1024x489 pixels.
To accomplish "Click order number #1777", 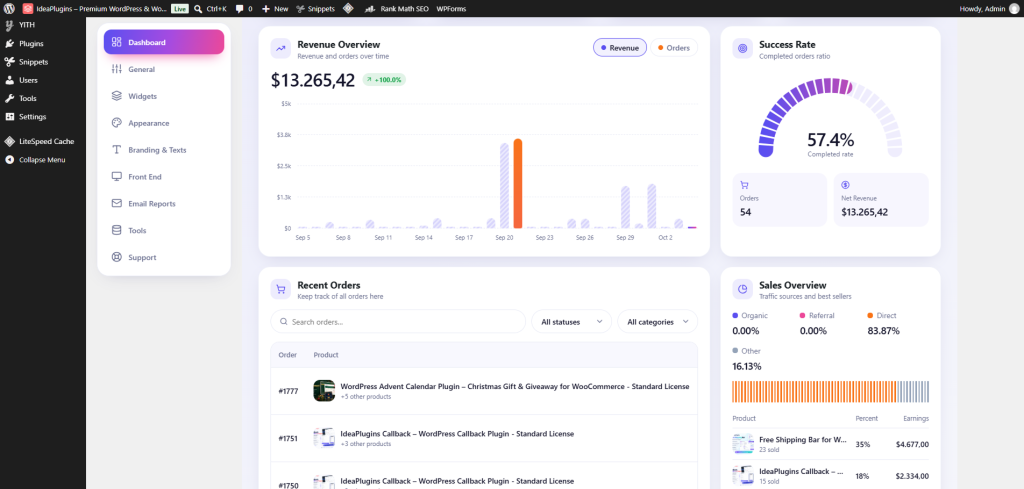I will [288, 391].
